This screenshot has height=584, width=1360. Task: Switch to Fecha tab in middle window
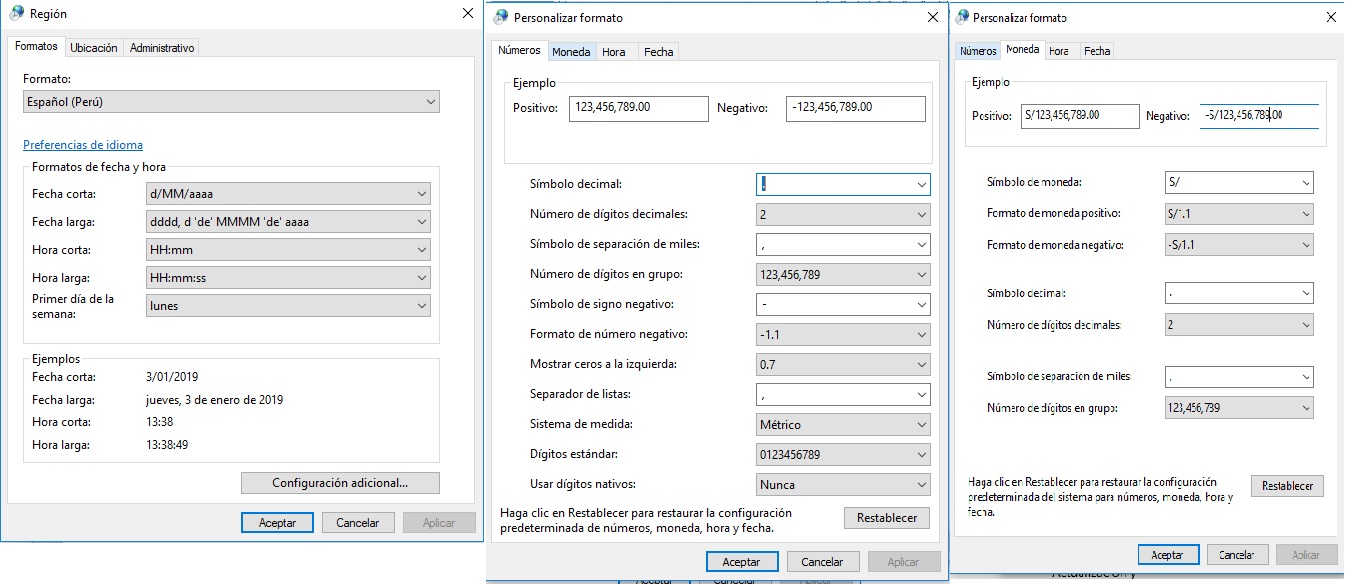[659, 52]
